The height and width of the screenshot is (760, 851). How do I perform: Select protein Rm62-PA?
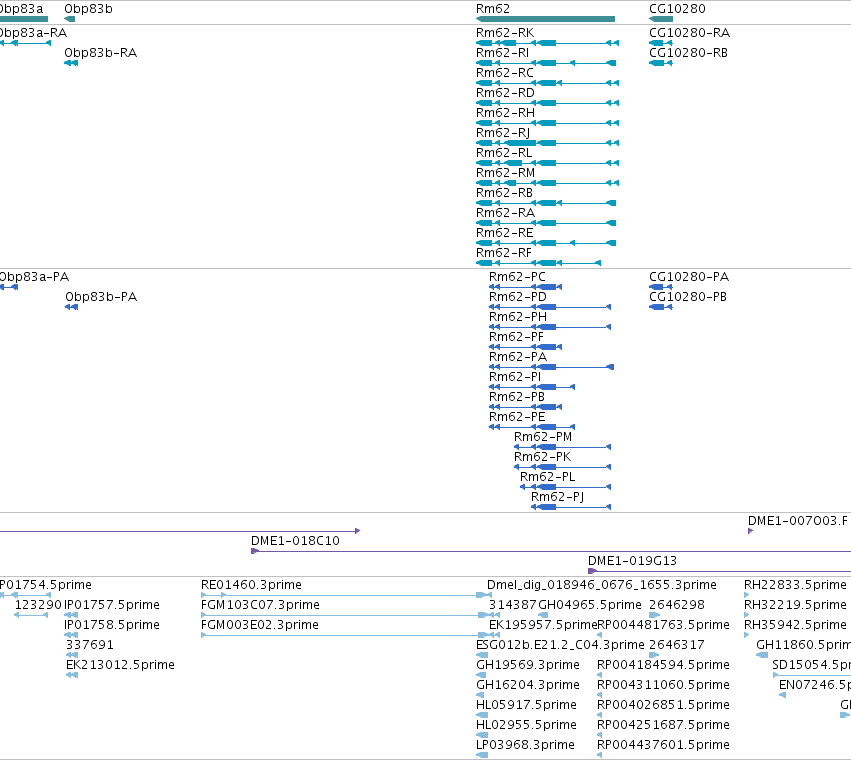[551, 367]
